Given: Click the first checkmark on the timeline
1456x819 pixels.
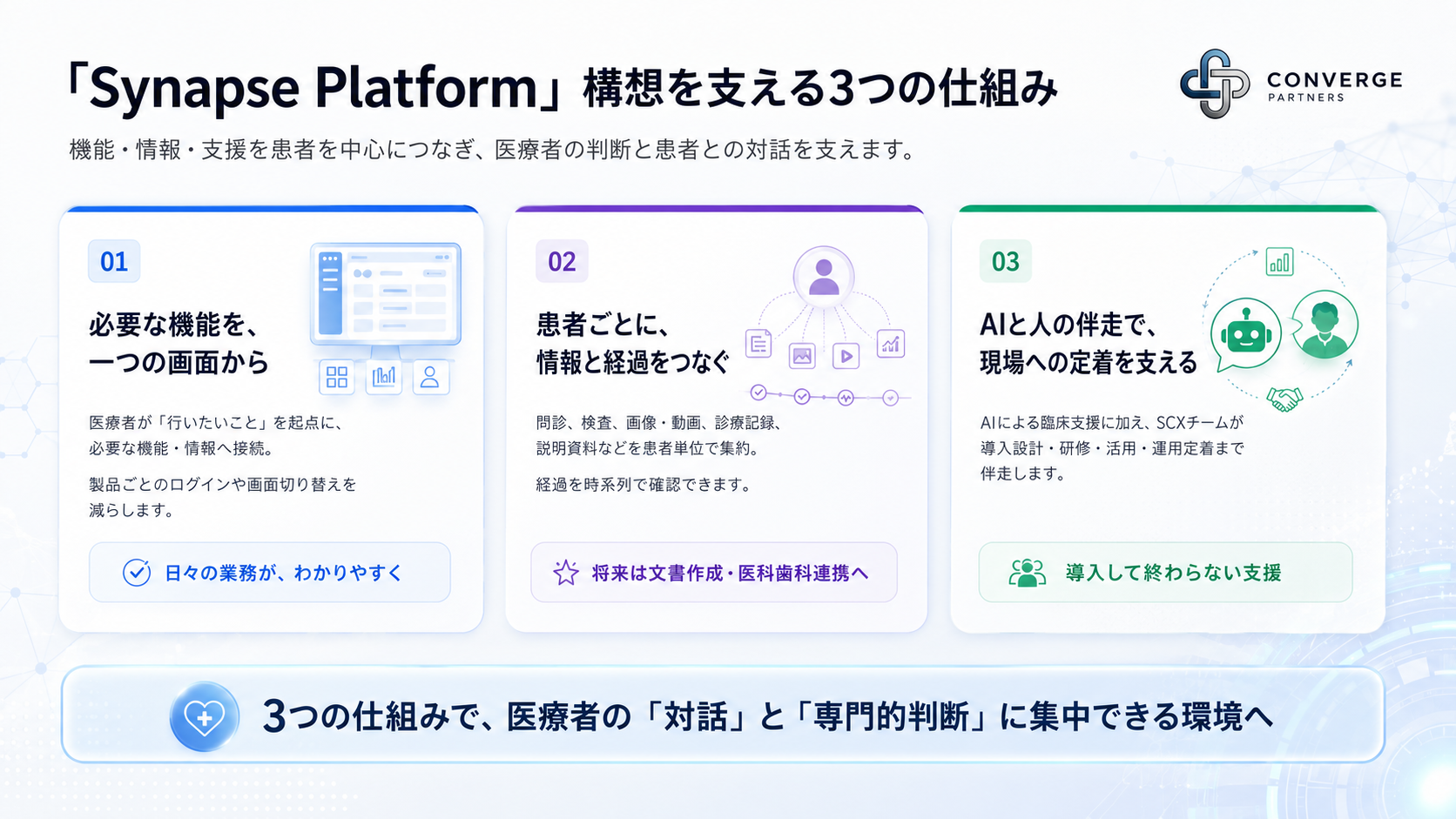Looking at the screenshot, I should coord(758,393).
